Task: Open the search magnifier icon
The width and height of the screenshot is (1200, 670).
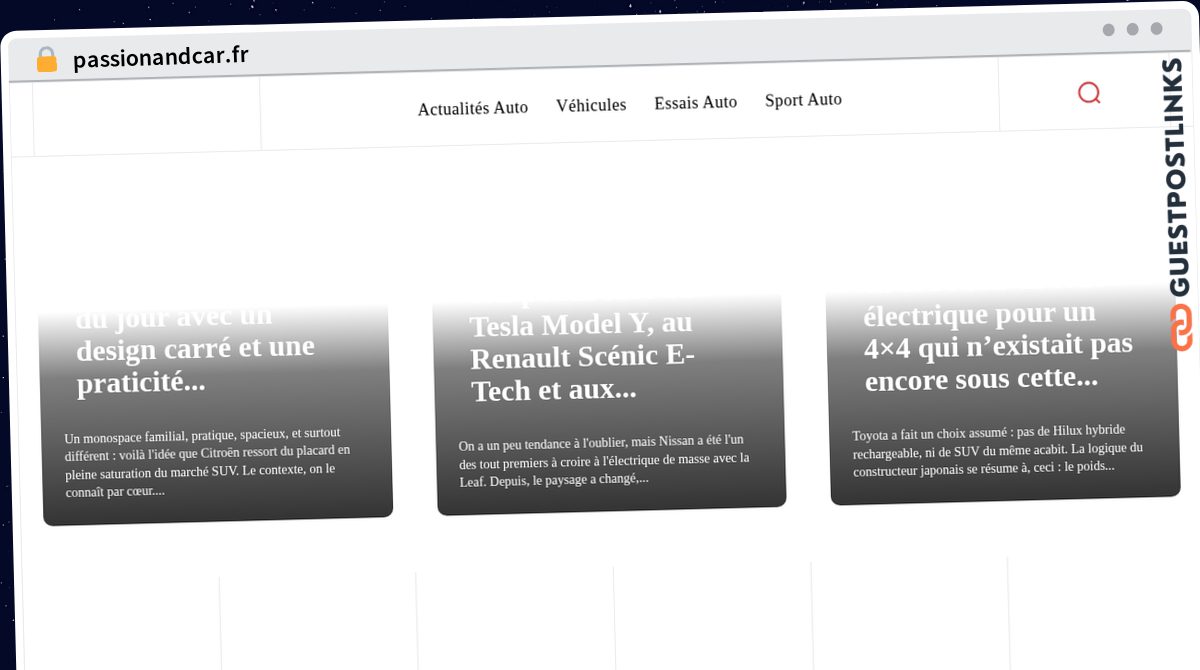Action: point(1089,93)
